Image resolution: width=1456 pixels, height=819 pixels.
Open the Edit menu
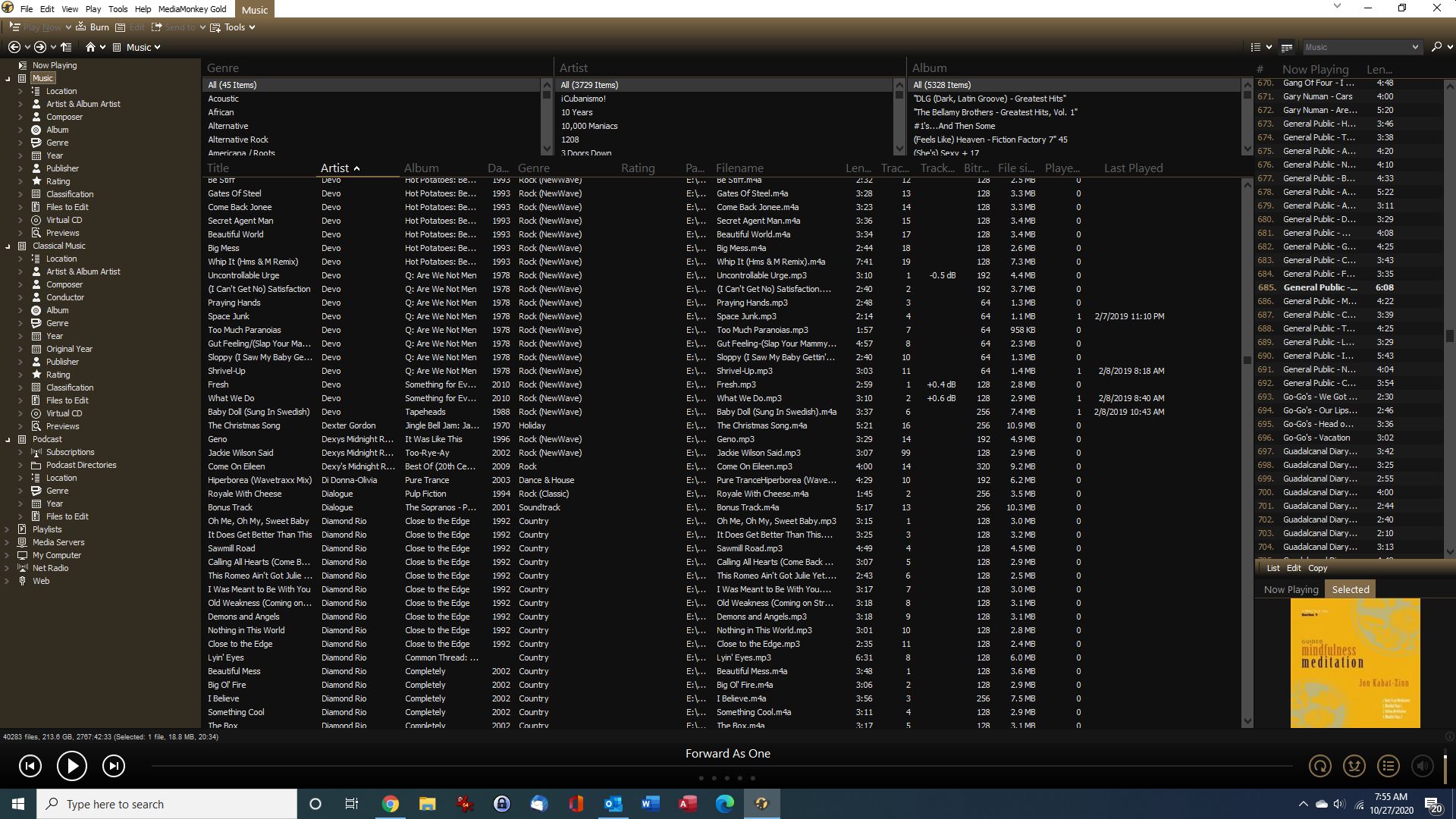click(x=47, y=9)
